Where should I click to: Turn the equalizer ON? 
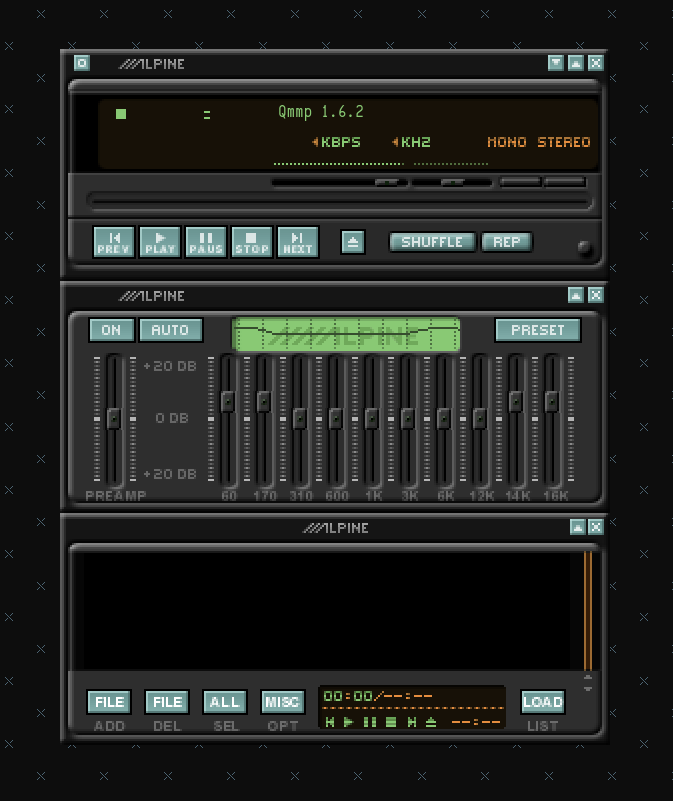coord(111,330)
